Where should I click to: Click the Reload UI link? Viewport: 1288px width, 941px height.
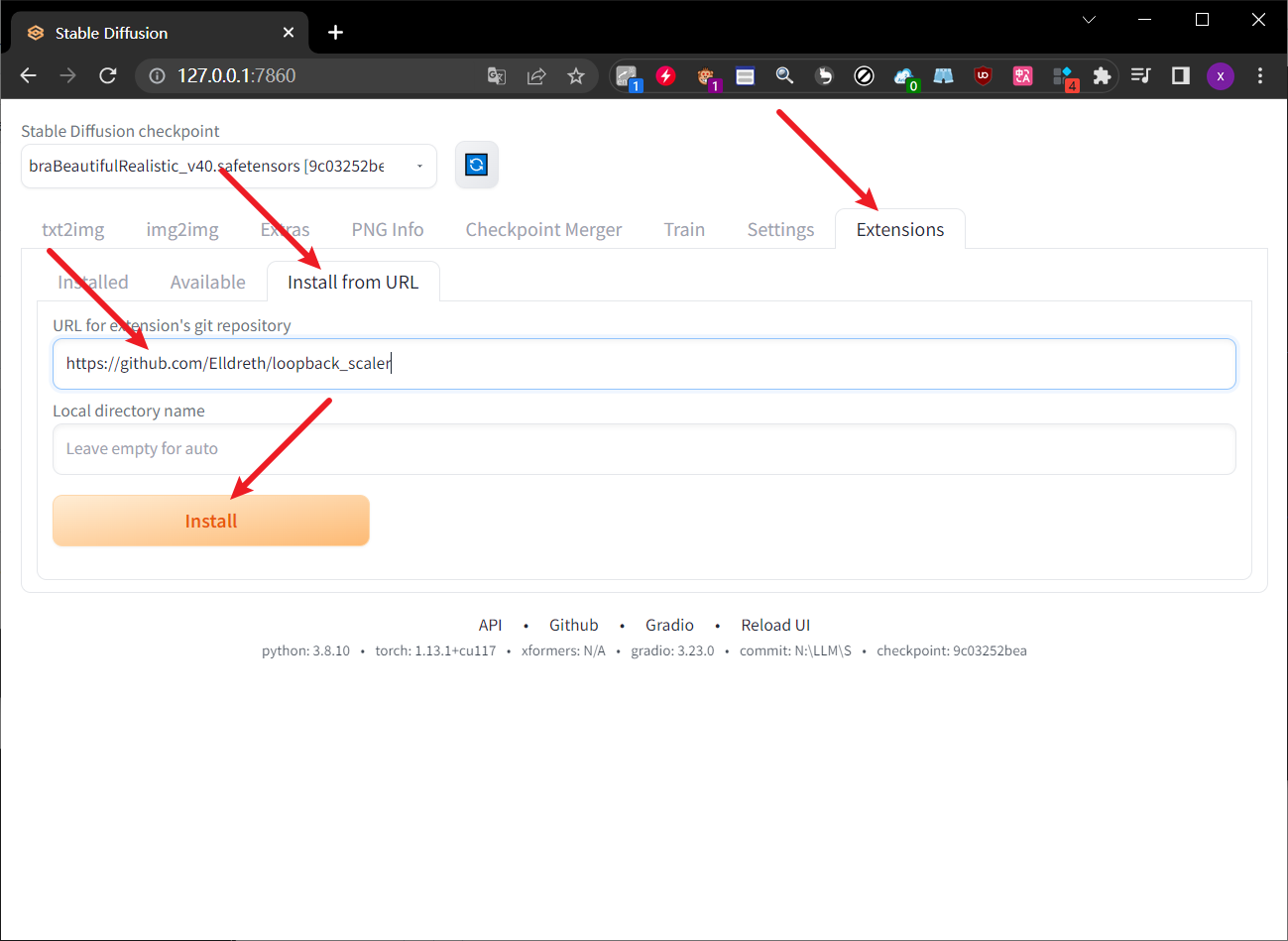(x=775, y=625)
